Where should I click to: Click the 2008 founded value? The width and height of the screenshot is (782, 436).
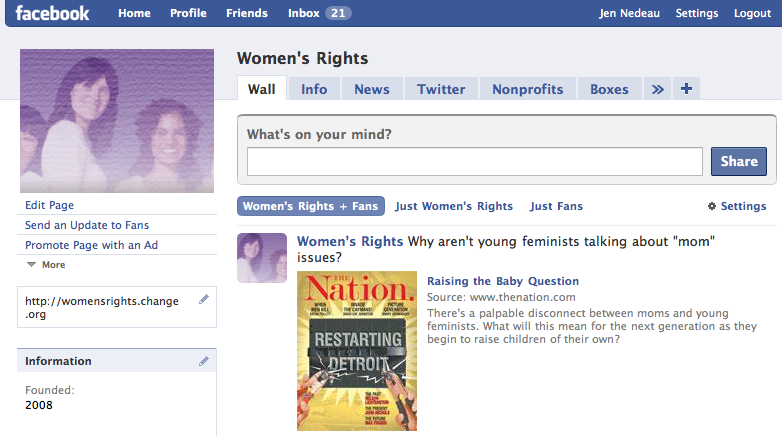pyautogui.click(x=39, y=405)
